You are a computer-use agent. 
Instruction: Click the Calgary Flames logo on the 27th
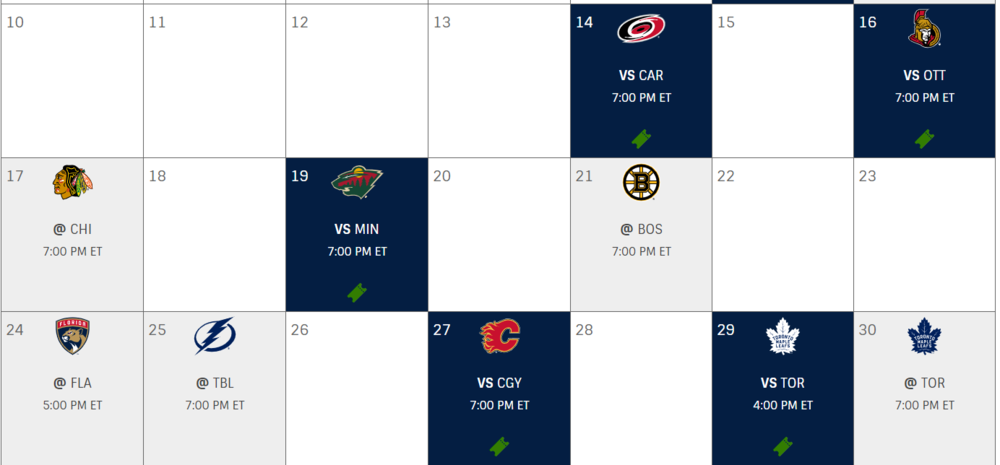click(499, 336)
